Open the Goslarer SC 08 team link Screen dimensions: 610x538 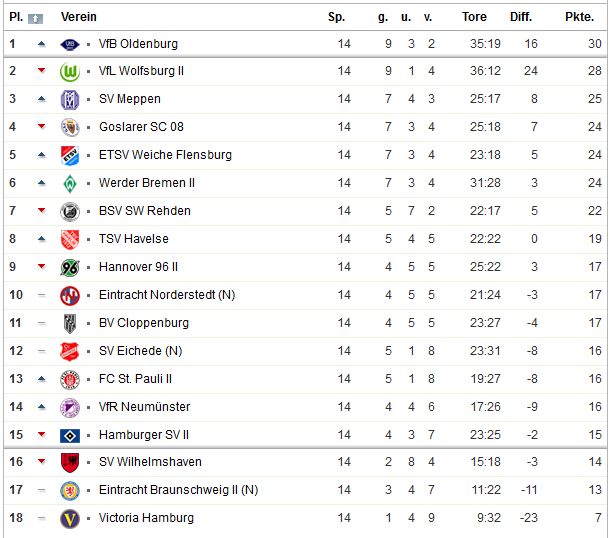141,127
